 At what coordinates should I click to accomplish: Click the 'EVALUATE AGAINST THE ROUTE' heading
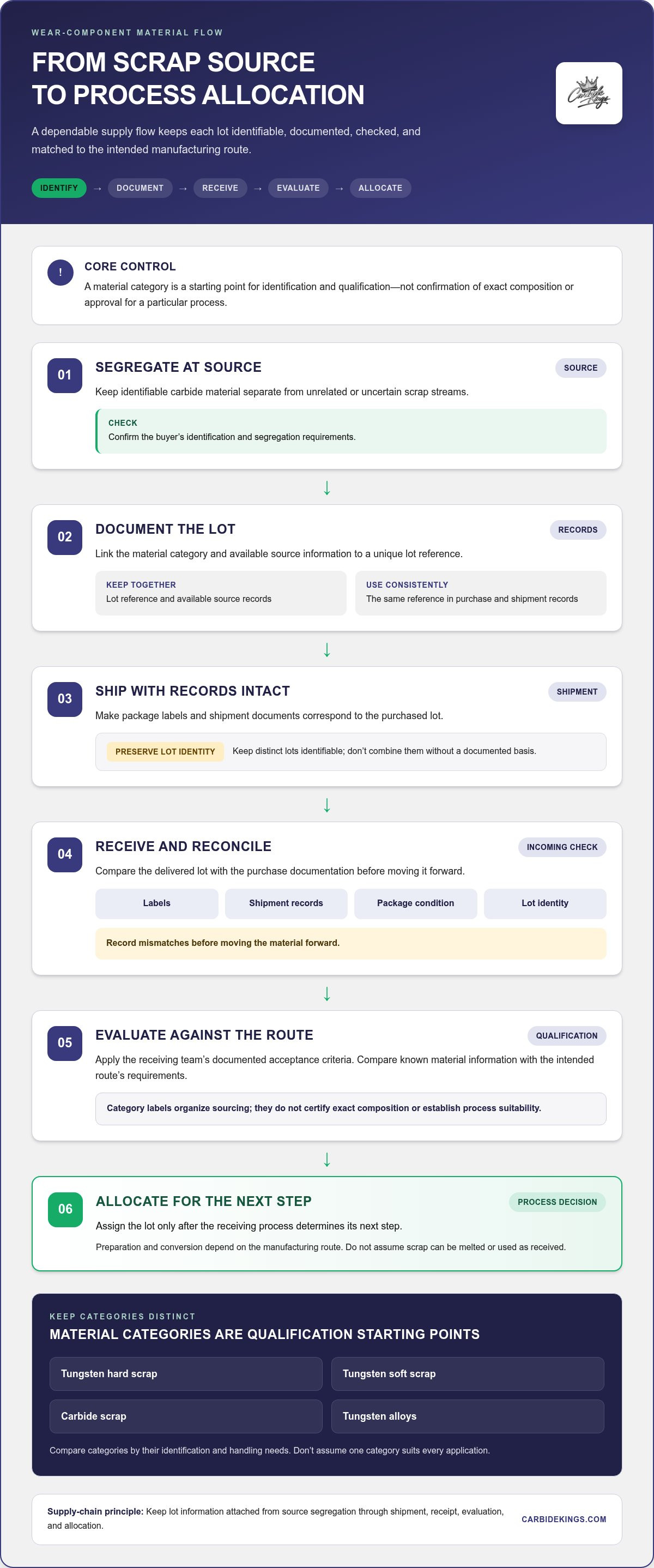[x=204, y=1035]
